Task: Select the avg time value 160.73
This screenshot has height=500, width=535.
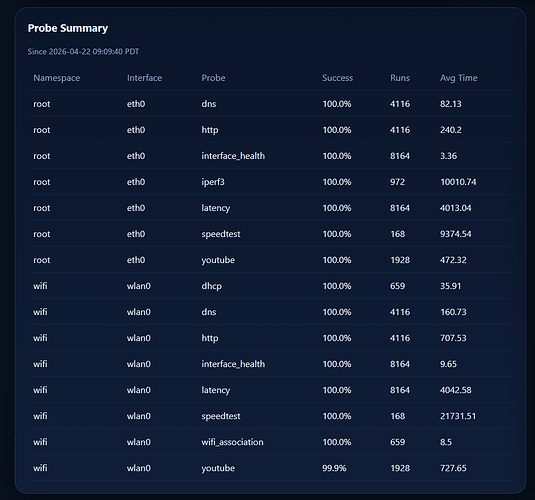Action: [453, 312]
